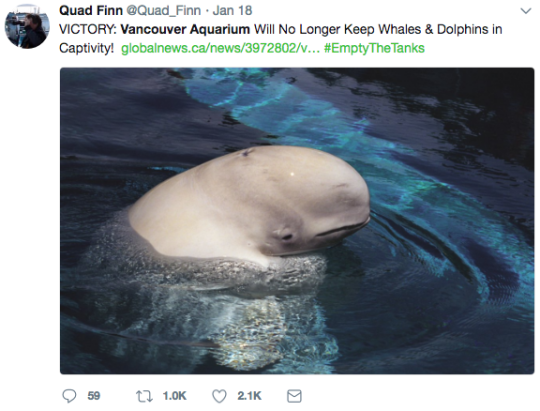Click the word VICTORY in the tweet
Image resolution: width=540 pixels, height=411 pixels.
(x=88, y=29)
